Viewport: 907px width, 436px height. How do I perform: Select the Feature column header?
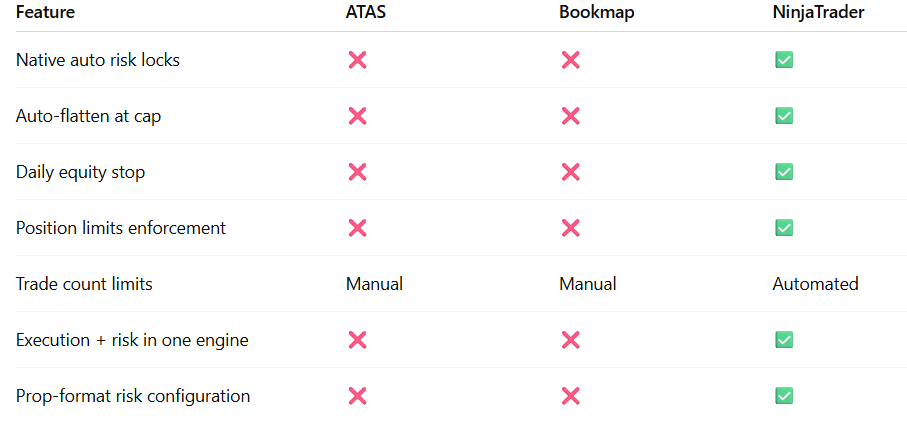click(x=45, y=12)
